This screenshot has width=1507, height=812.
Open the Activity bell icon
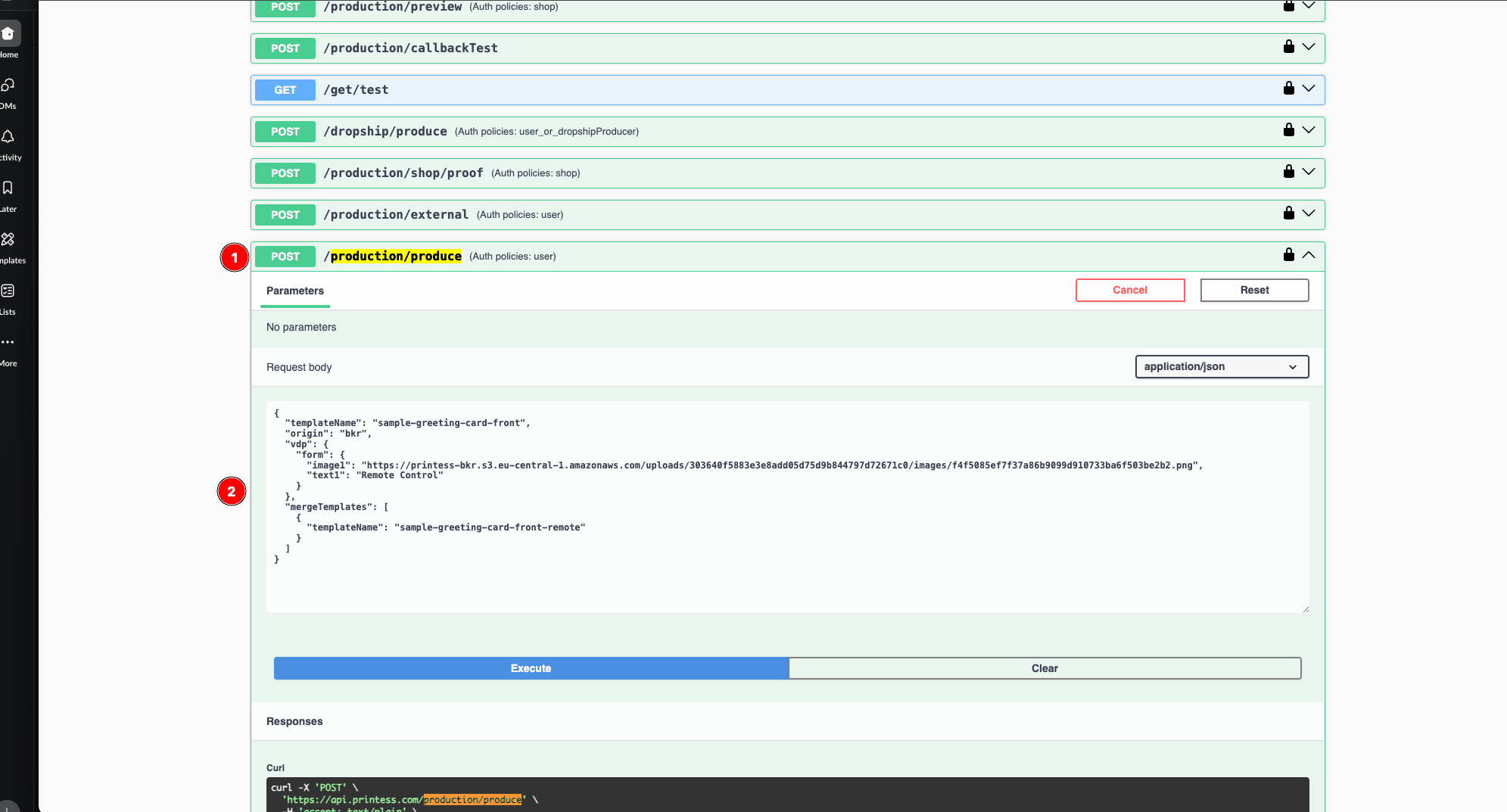[x=8, y=137]
